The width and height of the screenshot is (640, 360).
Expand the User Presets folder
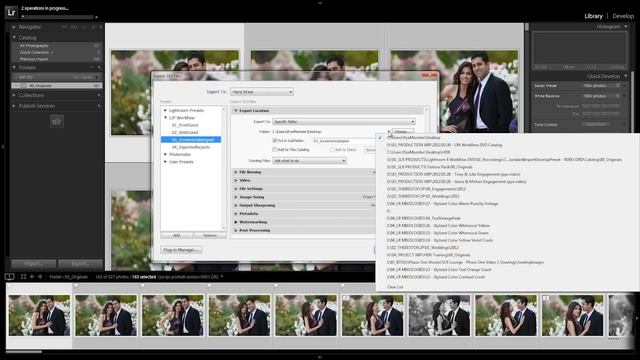(x=165, y=162)
